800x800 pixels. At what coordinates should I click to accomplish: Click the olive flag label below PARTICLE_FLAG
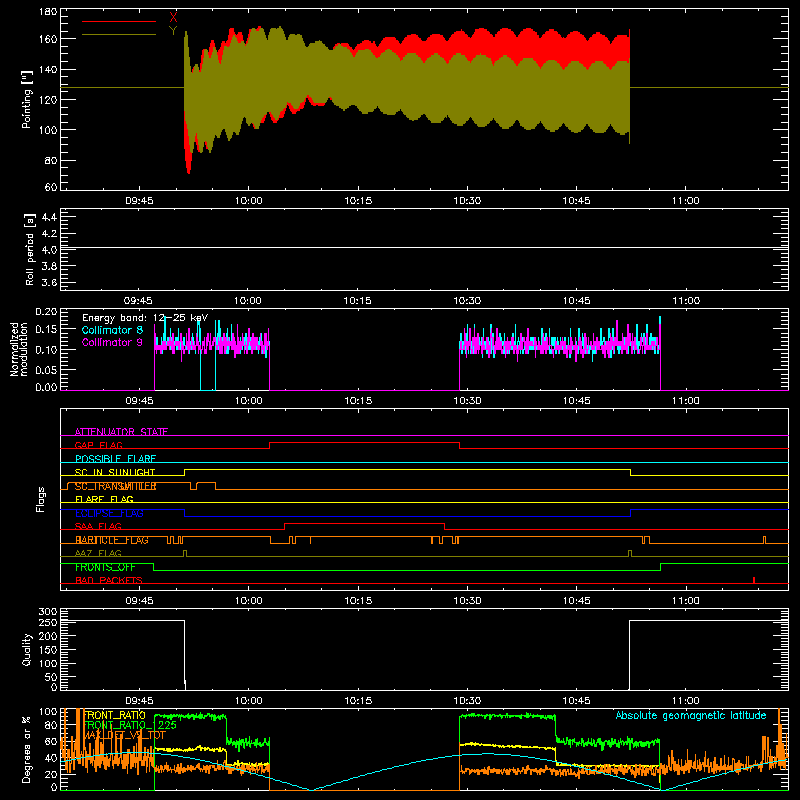[98, 553]
